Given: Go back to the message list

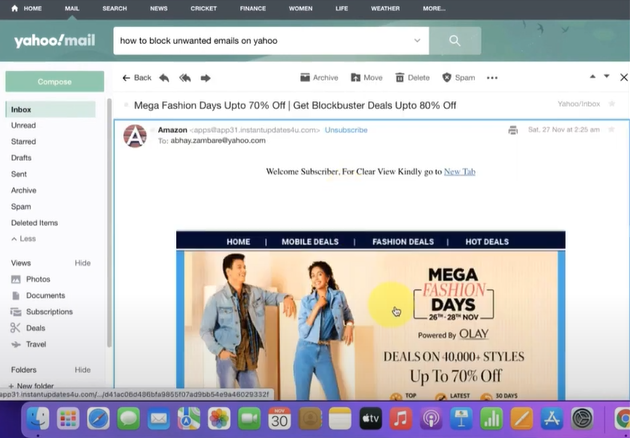Looking at the screenshot, I should [x=137, y=78].
